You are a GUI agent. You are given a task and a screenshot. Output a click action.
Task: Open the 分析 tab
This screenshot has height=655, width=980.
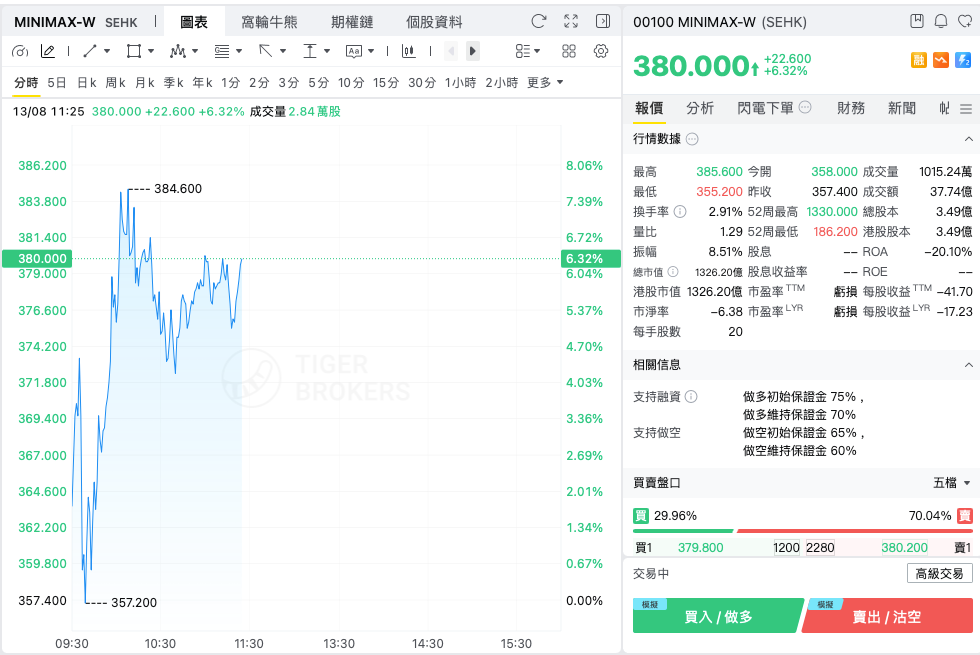[700, 108]
